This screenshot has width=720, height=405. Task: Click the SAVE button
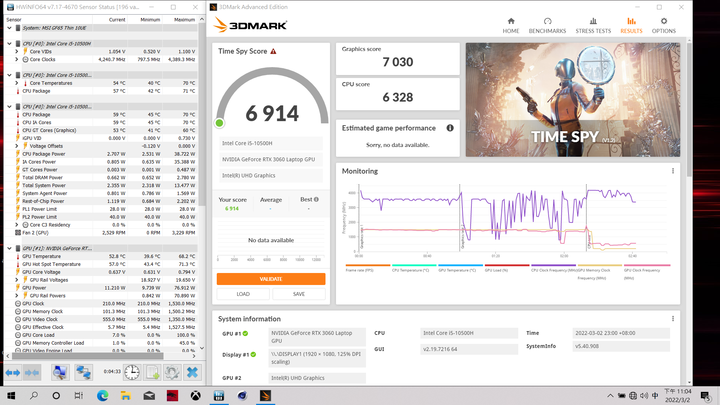[299, 294]
